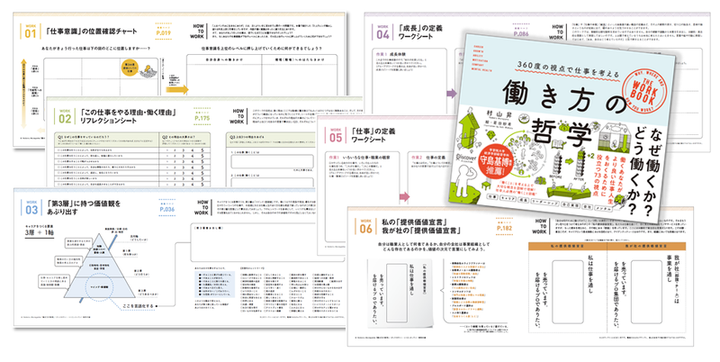The width and height of the screenshot is (720, 362).
Task: Click the blue checklist box on WORK 03
Action: (x=214, y=285)
